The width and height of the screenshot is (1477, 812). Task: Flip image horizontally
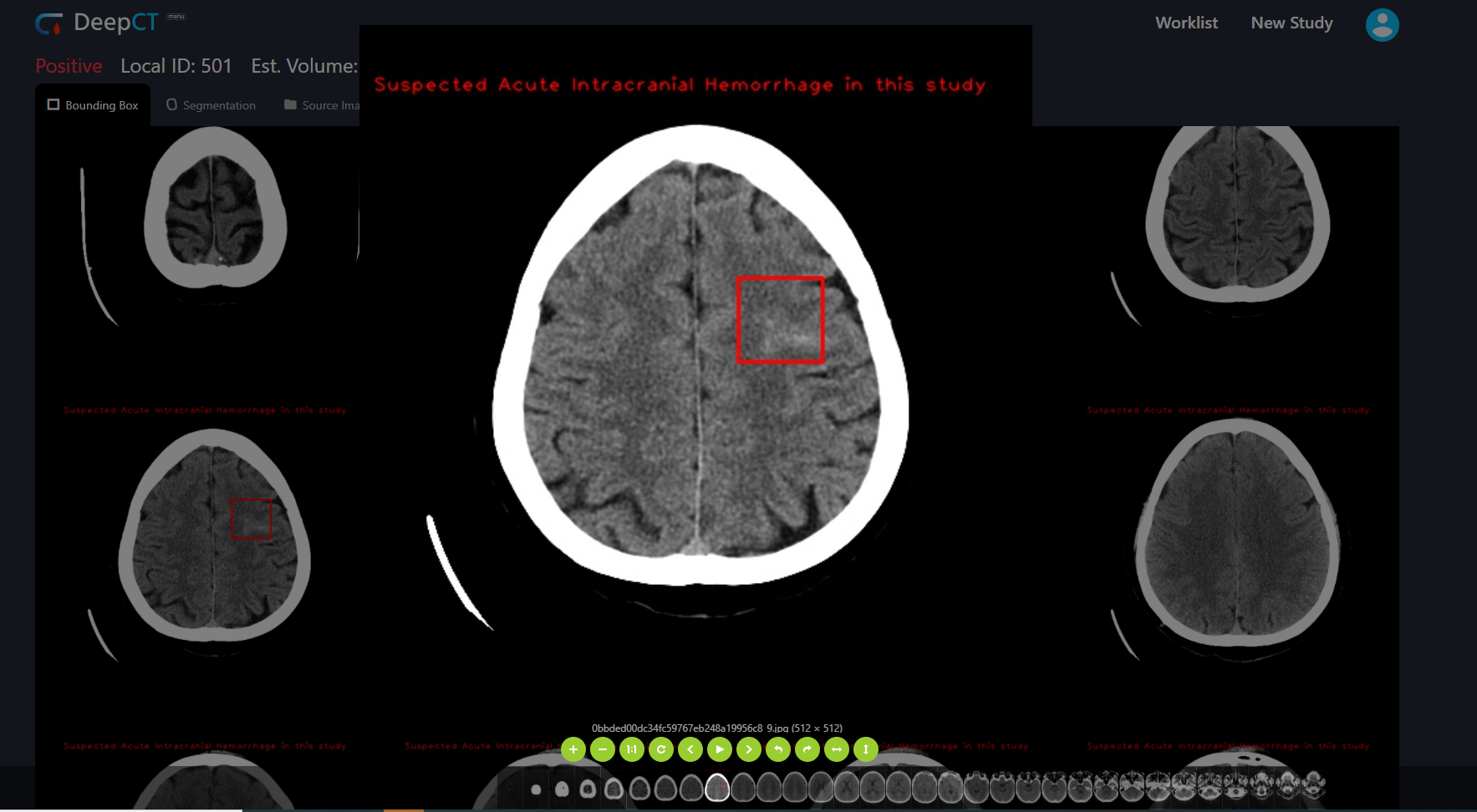coord(837,749)
